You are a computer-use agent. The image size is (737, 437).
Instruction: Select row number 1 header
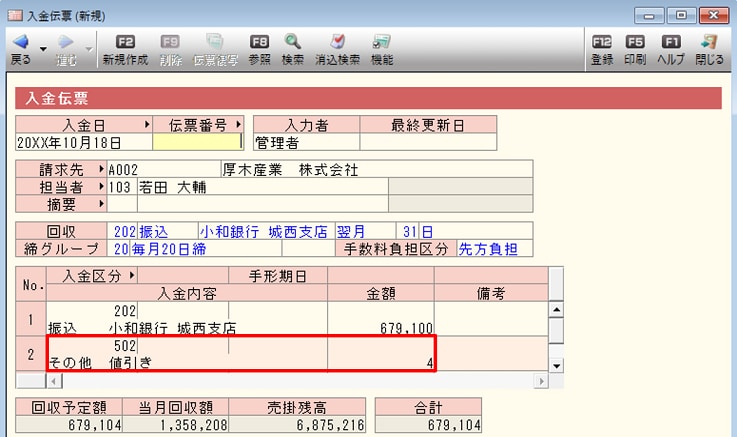click(x=31, y=319)
